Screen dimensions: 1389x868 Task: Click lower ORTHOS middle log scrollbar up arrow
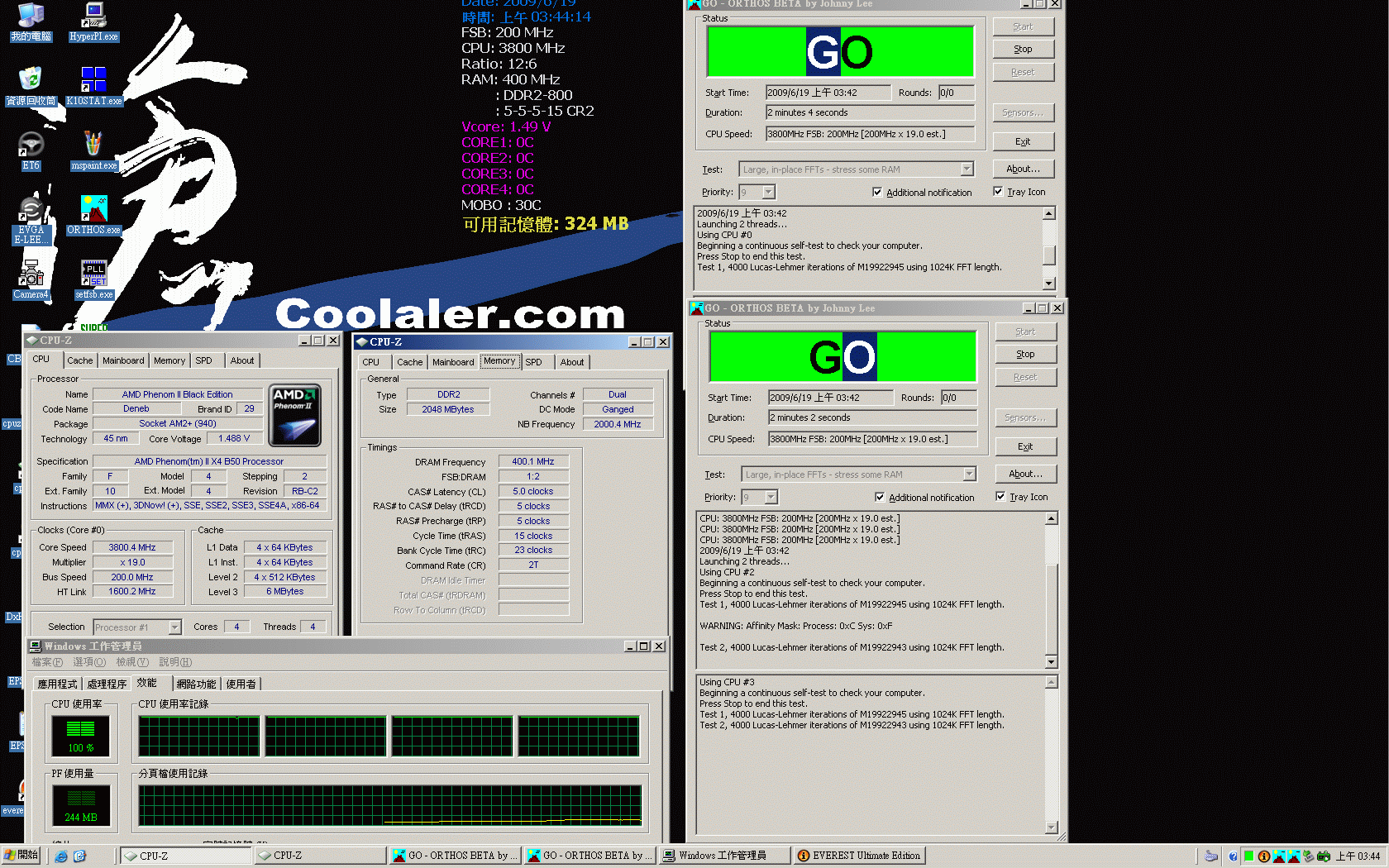pyautogui.click(x=1052, y=518)
